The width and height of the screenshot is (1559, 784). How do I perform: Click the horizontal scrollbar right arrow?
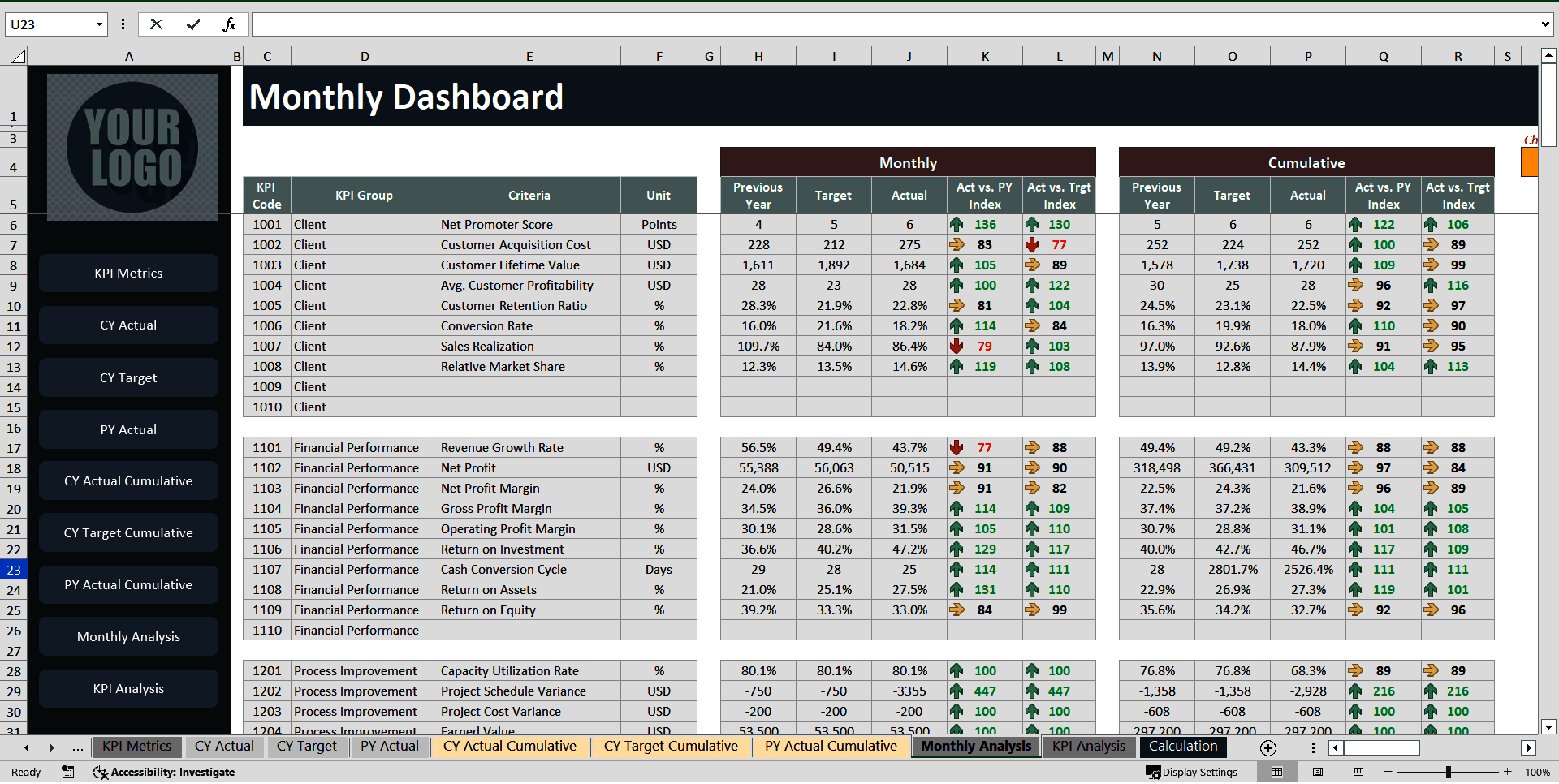tap(1529, 747)
